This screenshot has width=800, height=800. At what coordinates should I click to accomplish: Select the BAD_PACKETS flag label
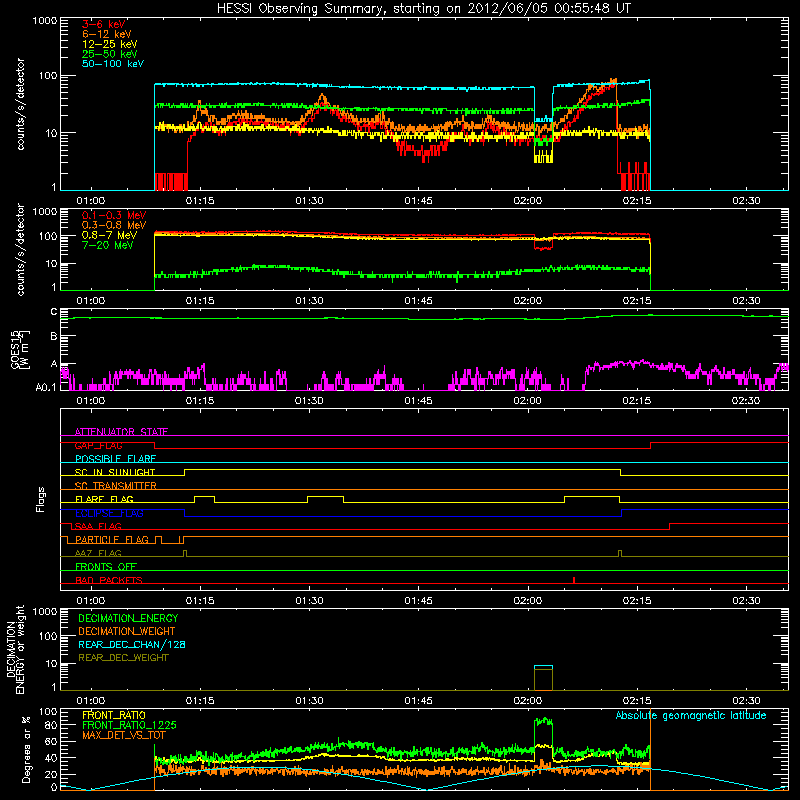pos(109,580)
